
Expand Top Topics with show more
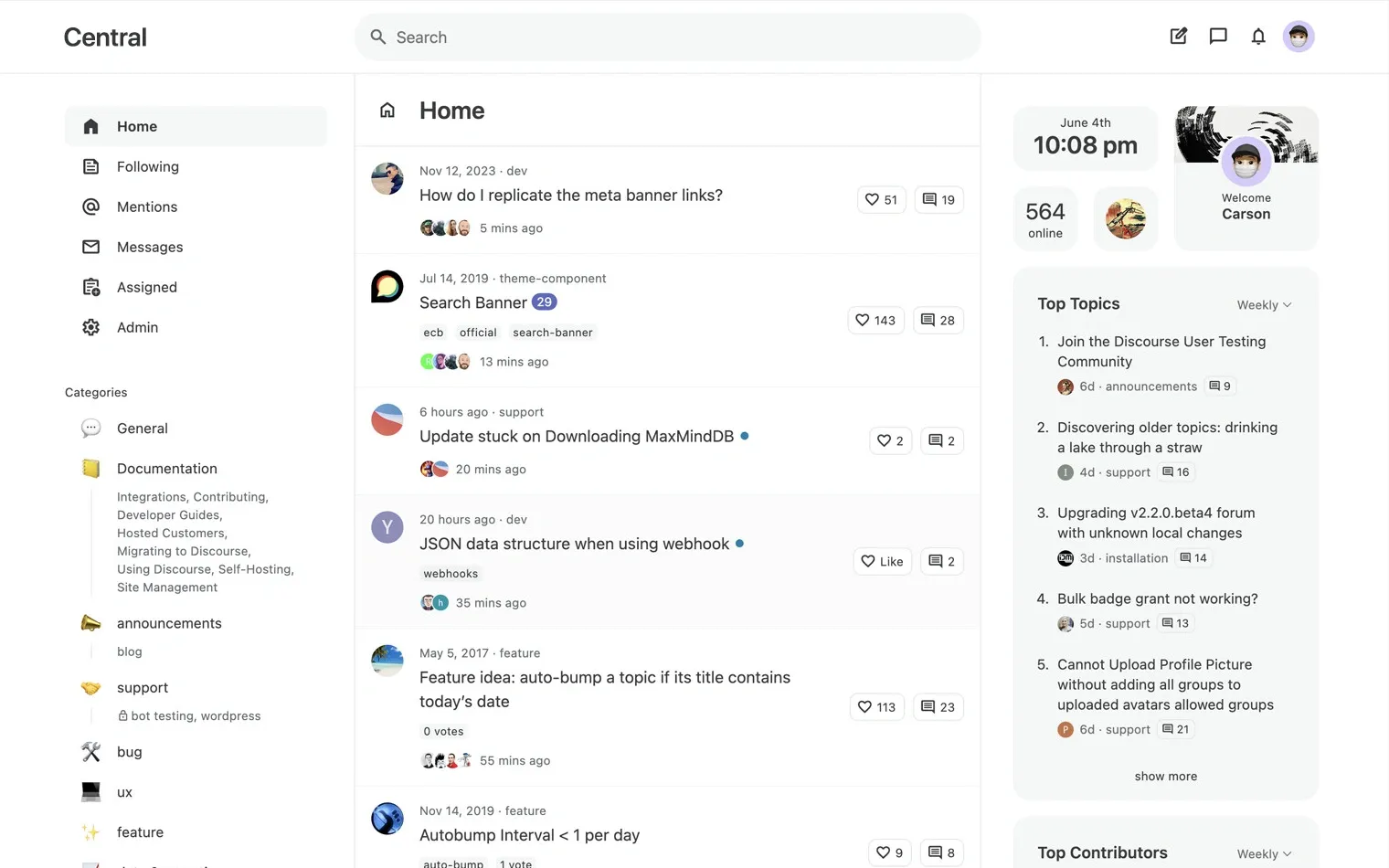[1165, 776]
